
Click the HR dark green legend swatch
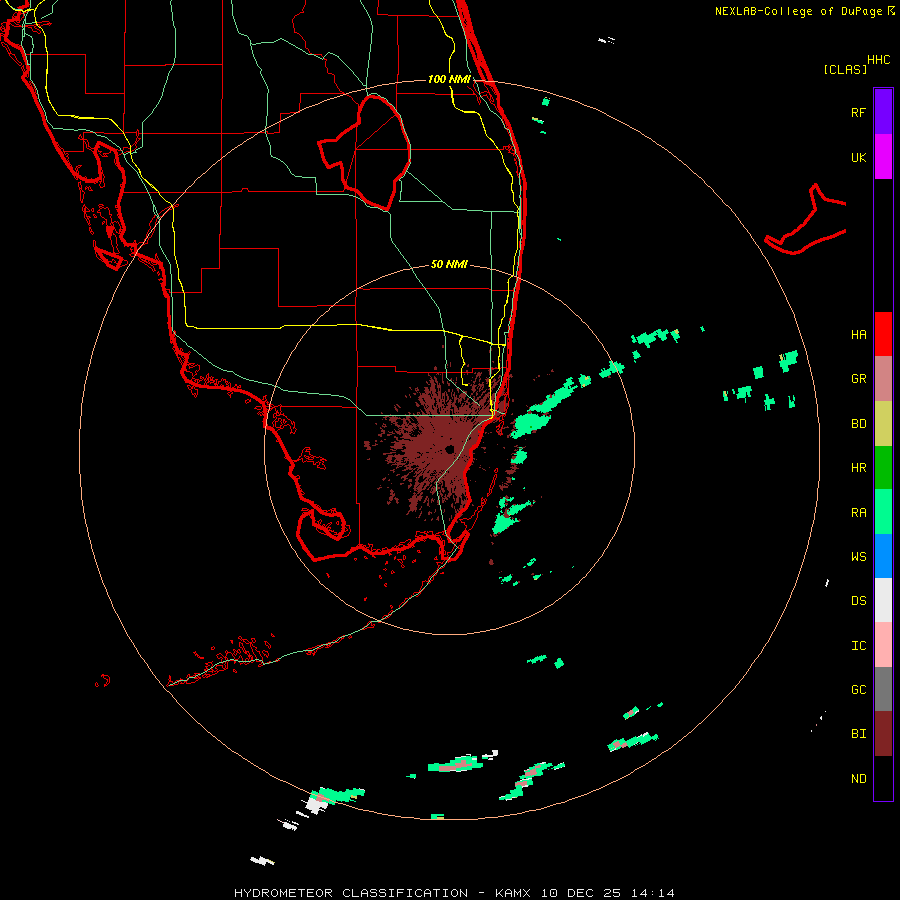click(x=883, y=467)
